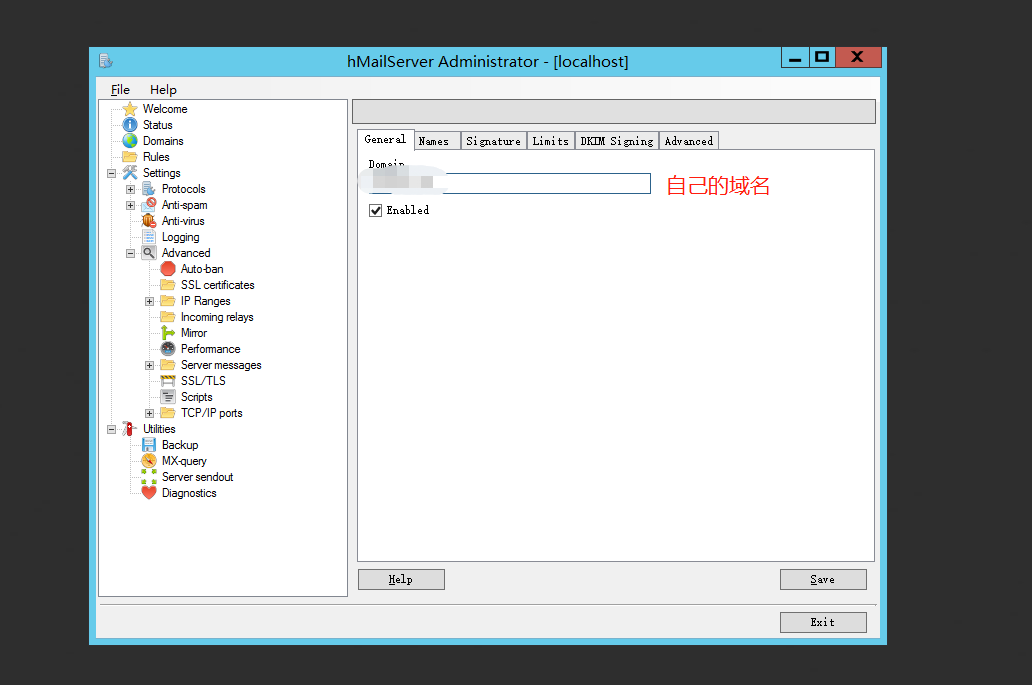Select the Logging label in tree
This screenshot has width=1032, height=685.
(180, 237)
